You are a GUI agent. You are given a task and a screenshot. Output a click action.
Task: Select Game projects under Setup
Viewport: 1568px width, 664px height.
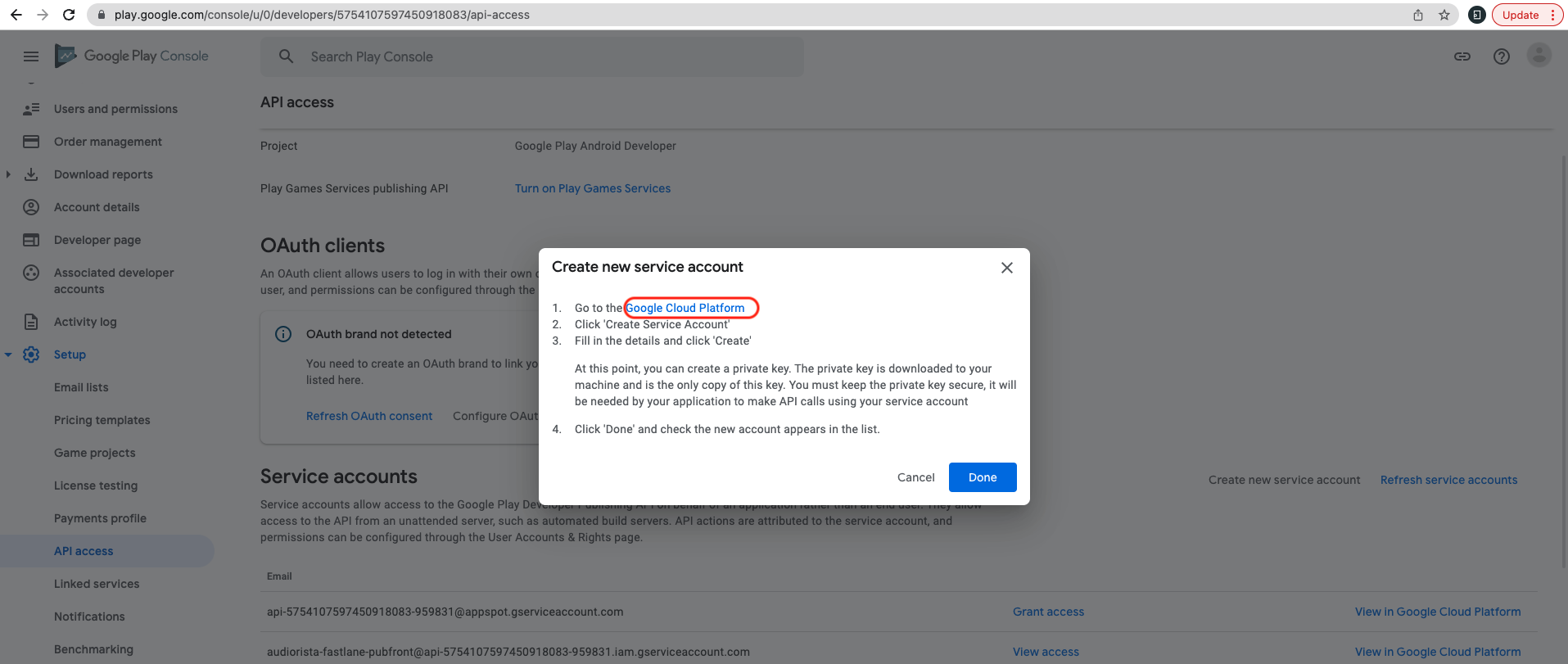click(95, 453)
